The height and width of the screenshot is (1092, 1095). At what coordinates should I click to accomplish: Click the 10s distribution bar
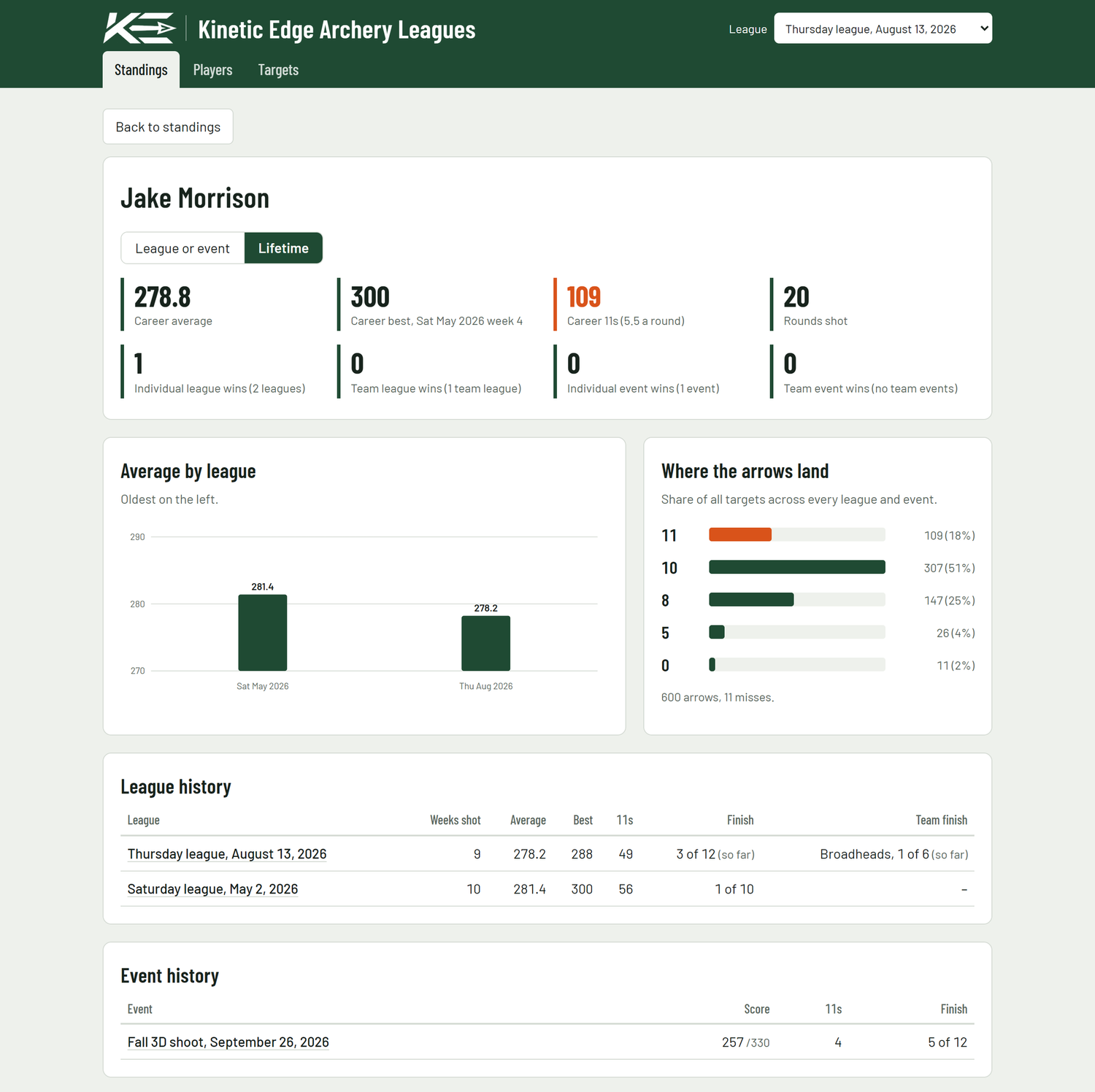pyautogui.click(x=797, y=567)
